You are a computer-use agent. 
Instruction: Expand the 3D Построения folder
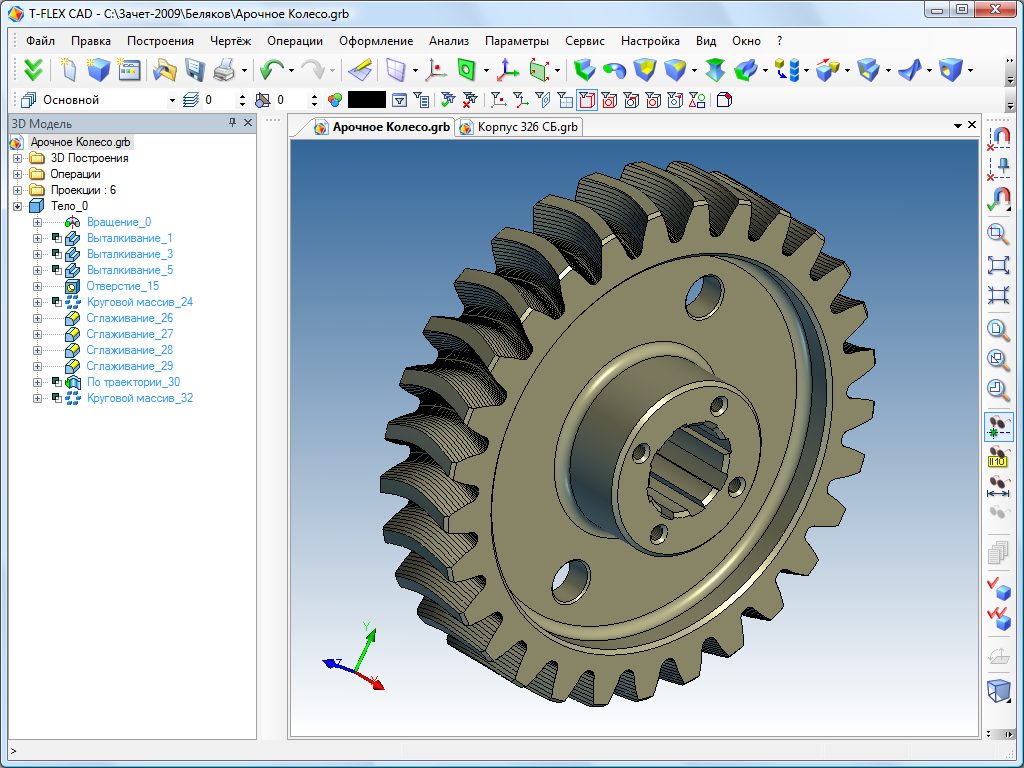[17, 158]
